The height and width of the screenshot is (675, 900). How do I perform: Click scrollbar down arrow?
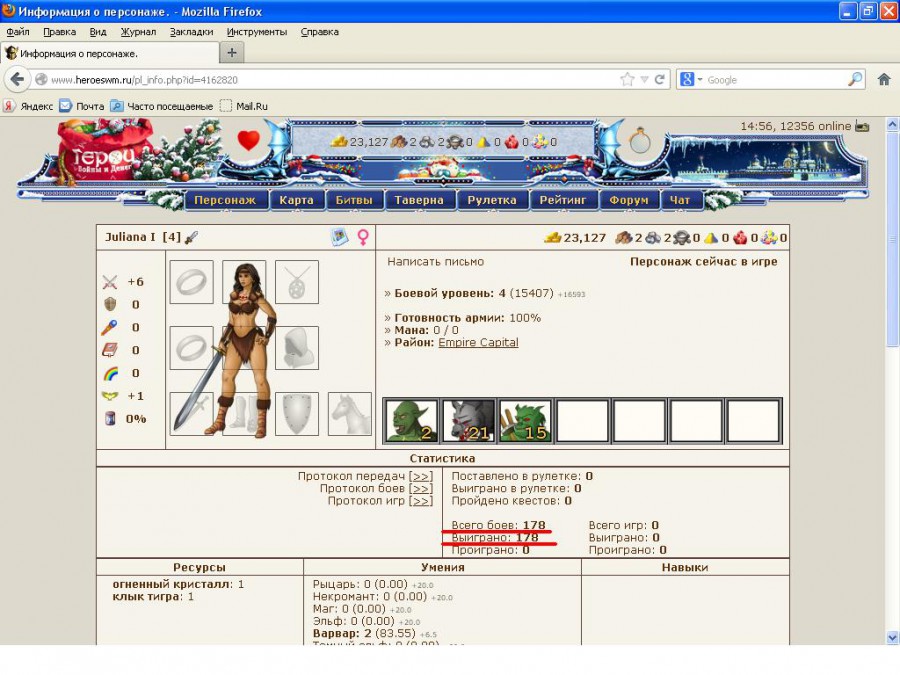(x=893, y=637)
